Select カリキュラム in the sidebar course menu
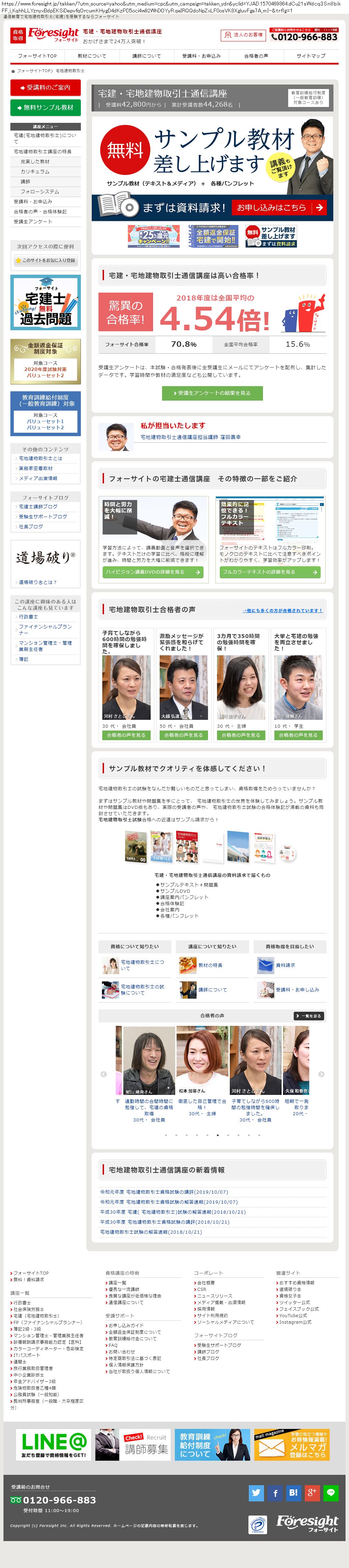This screenshot has width=349, height=1568. point(35,171)
